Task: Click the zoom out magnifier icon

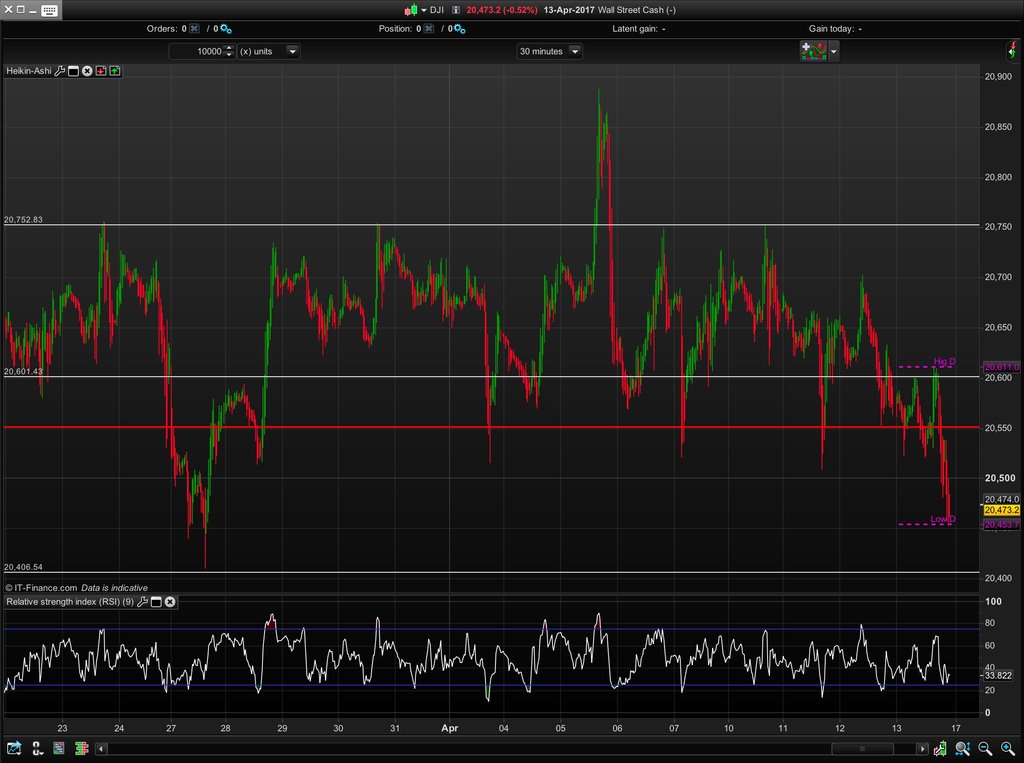Action: 984,748
